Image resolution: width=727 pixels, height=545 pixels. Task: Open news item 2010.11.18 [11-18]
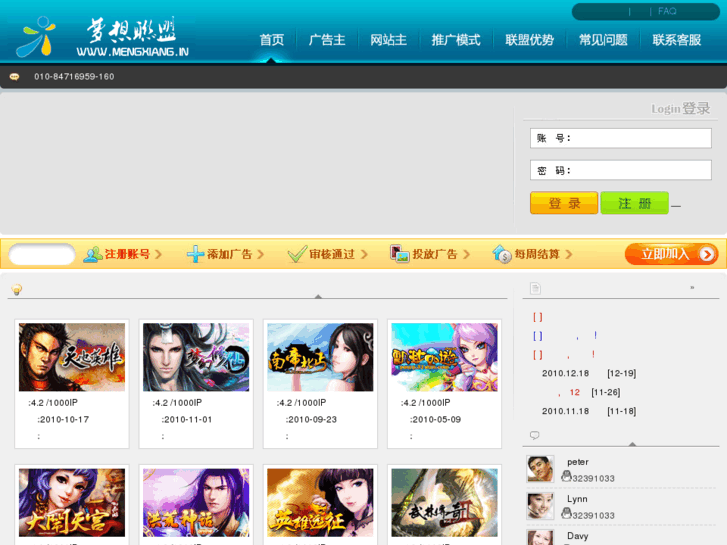pyautogui.click(x=589, y=411)
